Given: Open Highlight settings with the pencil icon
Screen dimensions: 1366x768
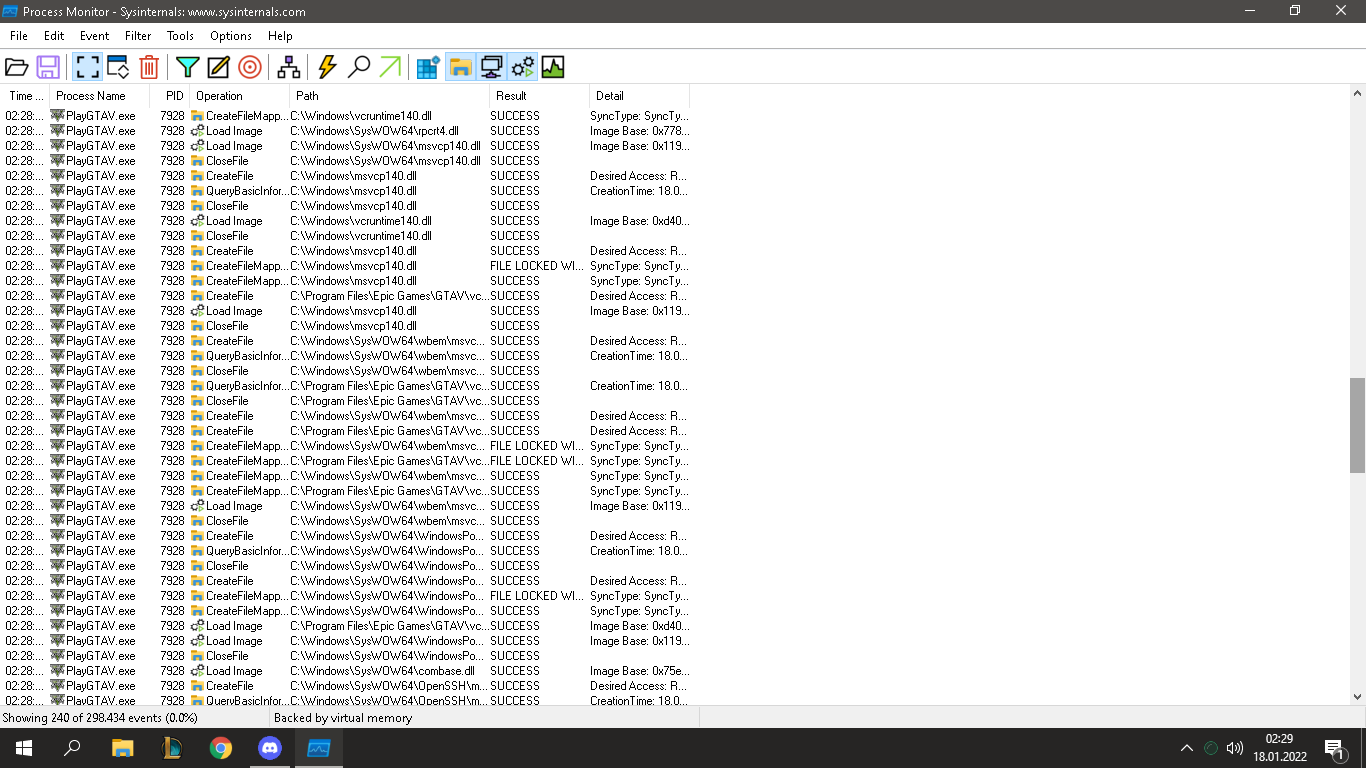Looking at the screenshot, I should (x=219, y=67).
